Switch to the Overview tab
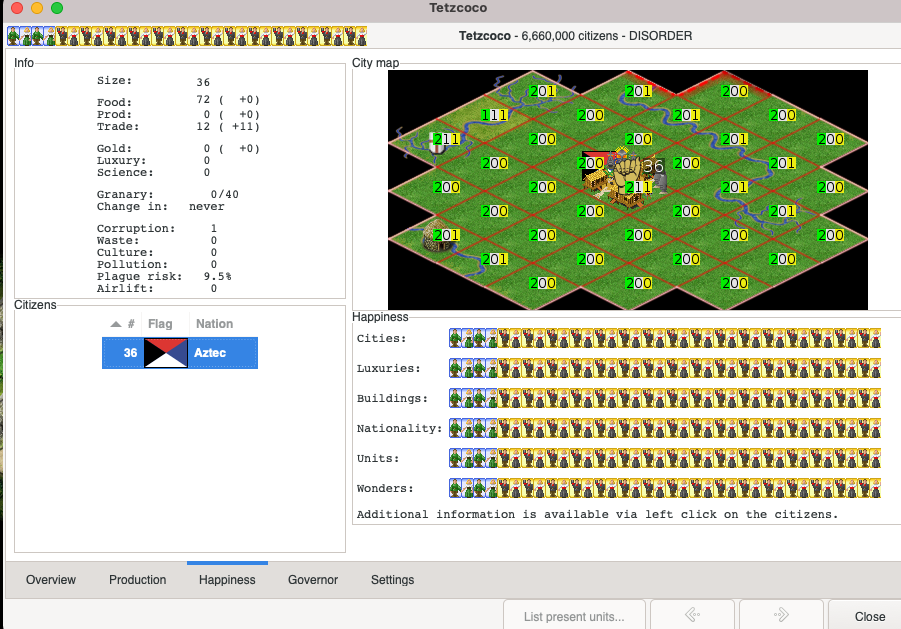901x629 pixels. [x=51, y=580]
